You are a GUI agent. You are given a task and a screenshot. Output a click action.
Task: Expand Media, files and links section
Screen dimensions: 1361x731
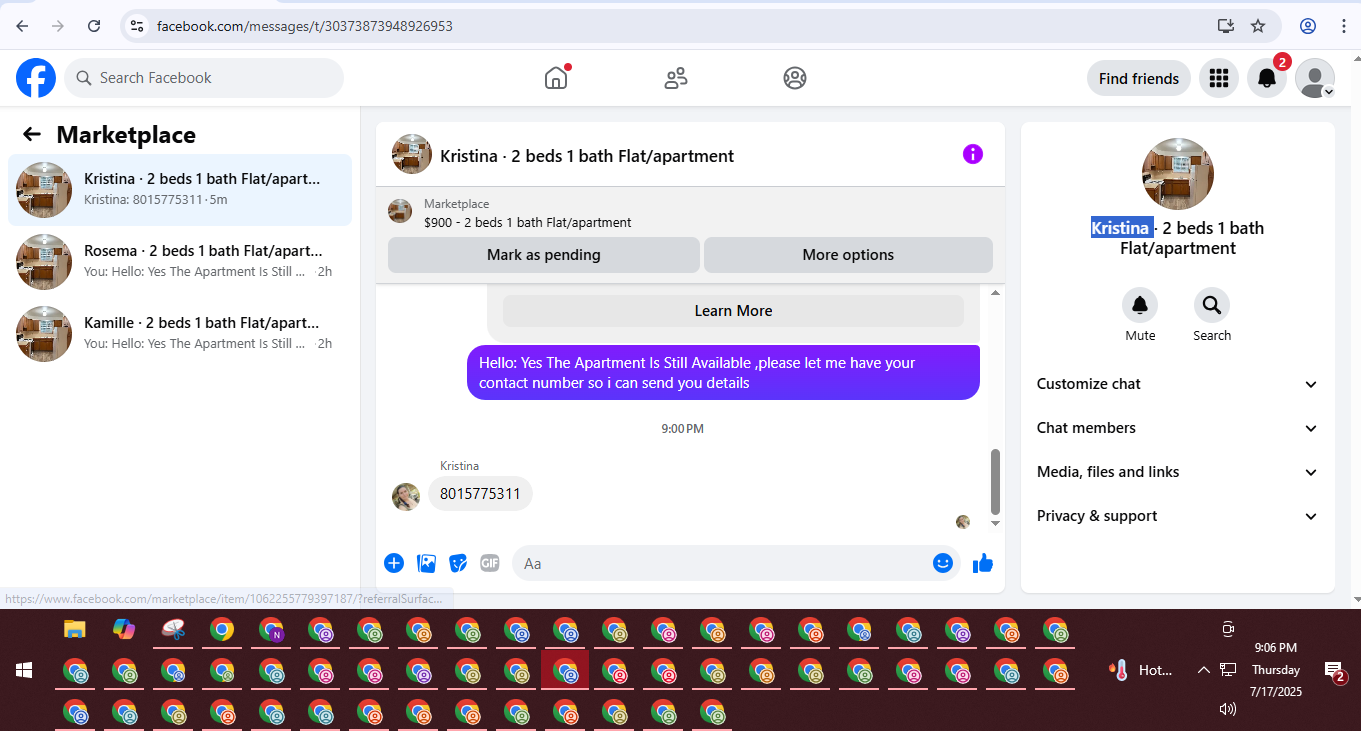tap(1178, 472)
